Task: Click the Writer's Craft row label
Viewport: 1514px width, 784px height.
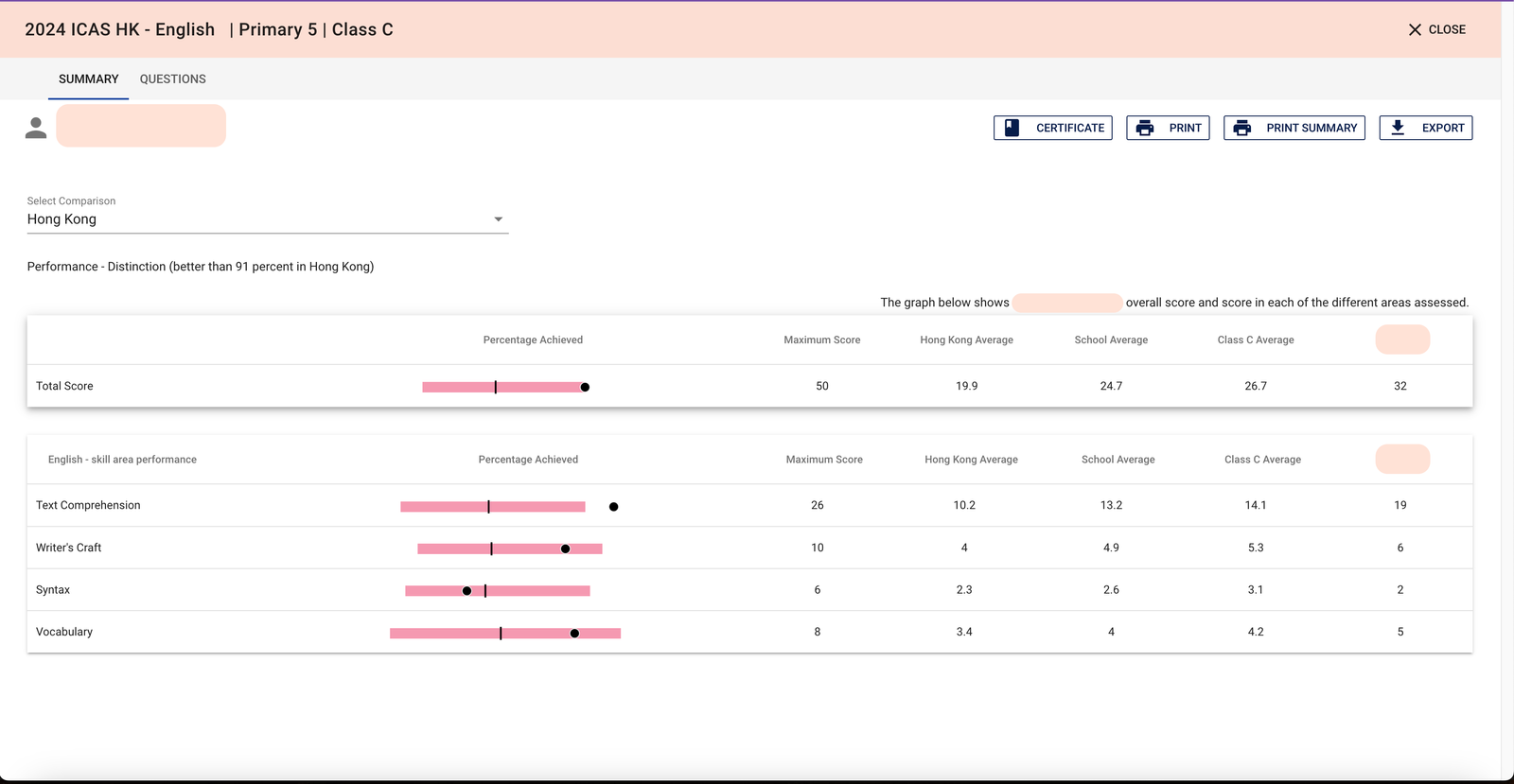Action: pos(68,548)
